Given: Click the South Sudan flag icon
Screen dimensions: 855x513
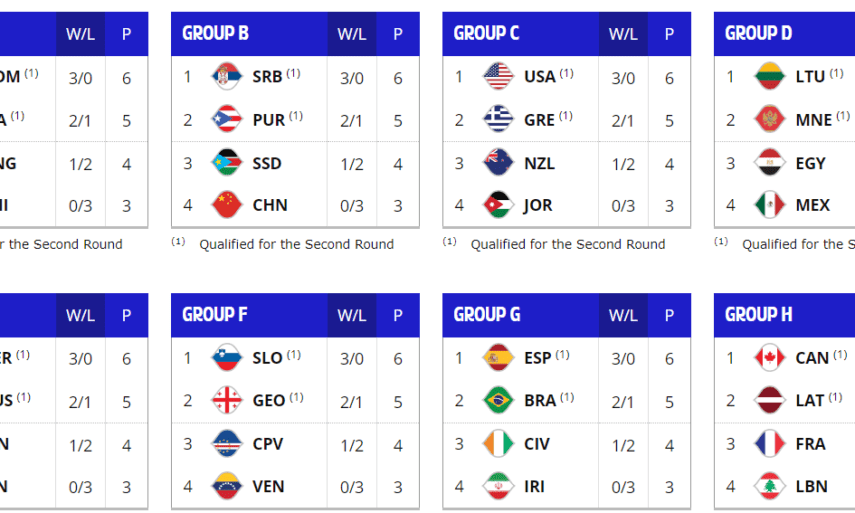Looking at the screenshot, I should 227,163.
